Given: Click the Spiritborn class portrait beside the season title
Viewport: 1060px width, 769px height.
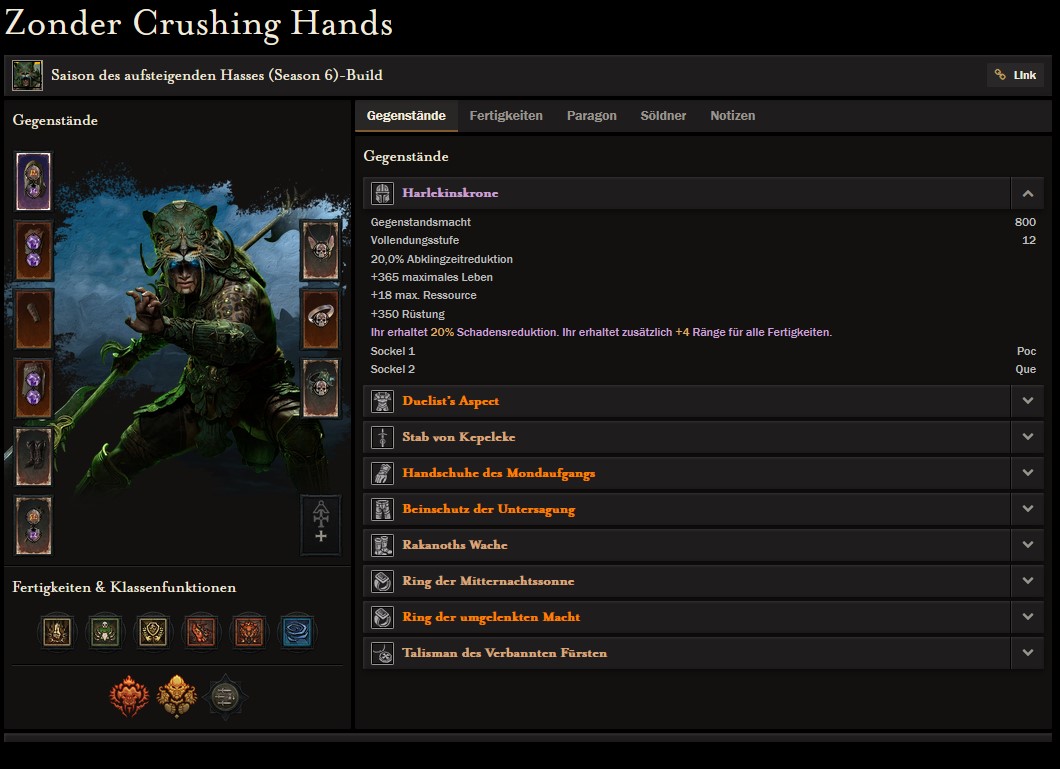Looking at the screenshot, I should tap(27, 75).
